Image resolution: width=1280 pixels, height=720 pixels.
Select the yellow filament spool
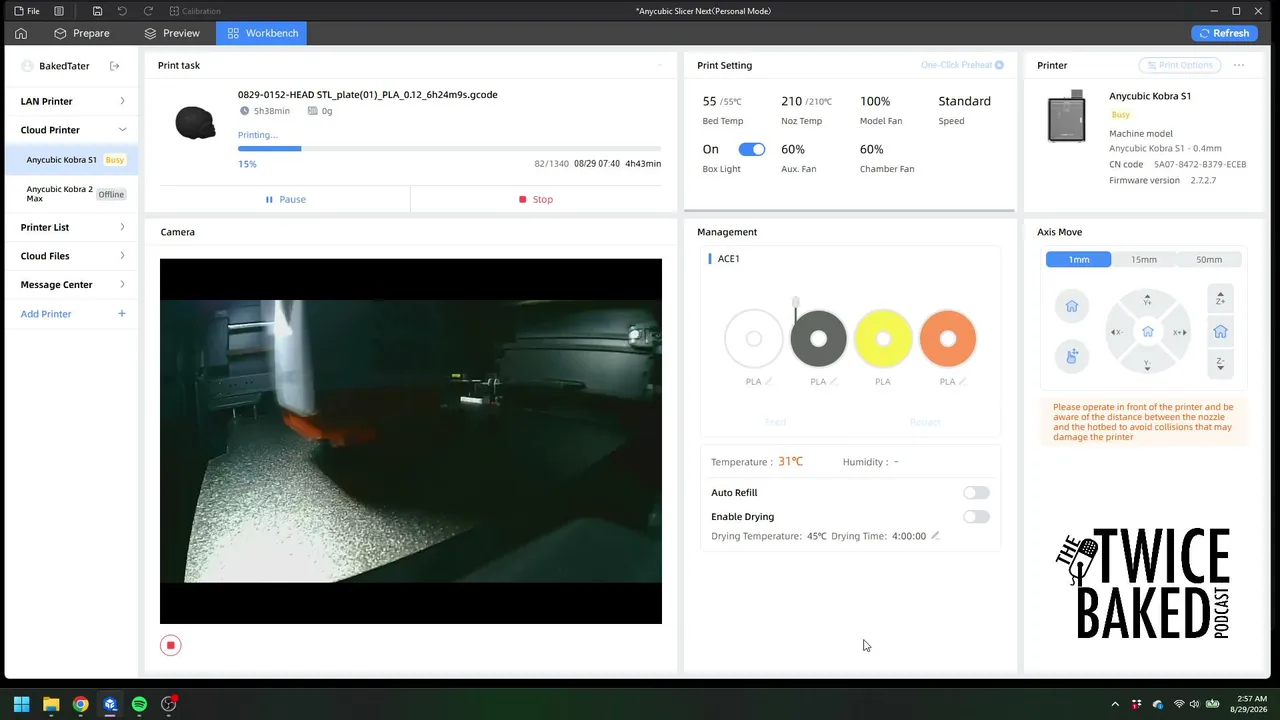[883, 339]
